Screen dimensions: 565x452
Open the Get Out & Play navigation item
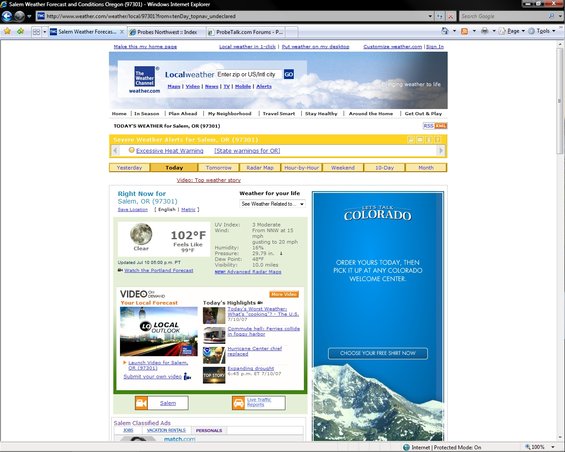click(x=423, y=114)
